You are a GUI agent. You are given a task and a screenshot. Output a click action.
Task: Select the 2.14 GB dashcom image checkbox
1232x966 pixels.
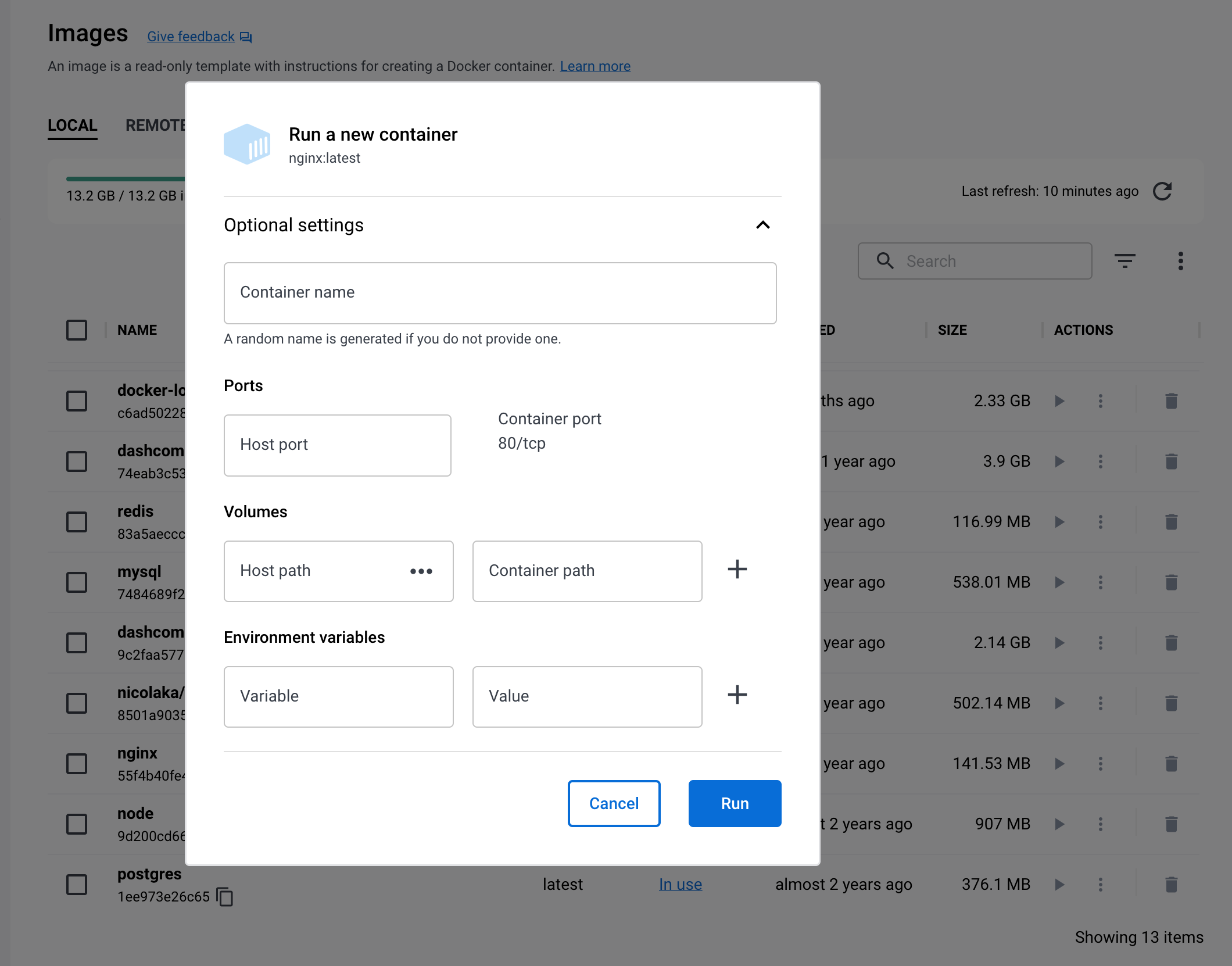tap(77, 643)
